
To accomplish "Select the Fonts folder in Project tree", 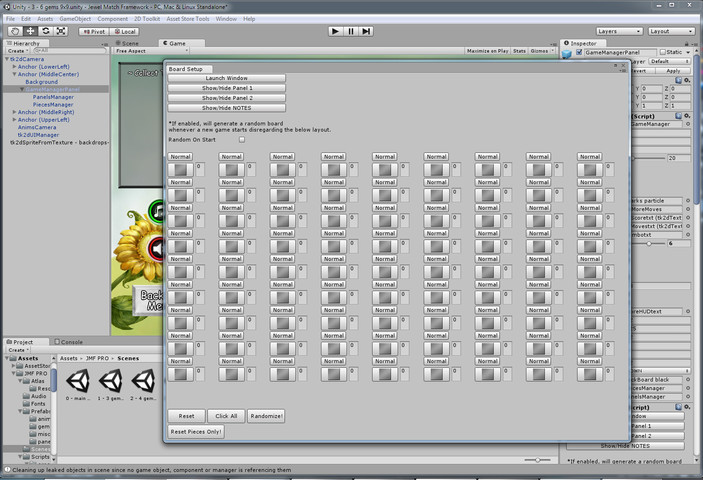I will [38, 404].
